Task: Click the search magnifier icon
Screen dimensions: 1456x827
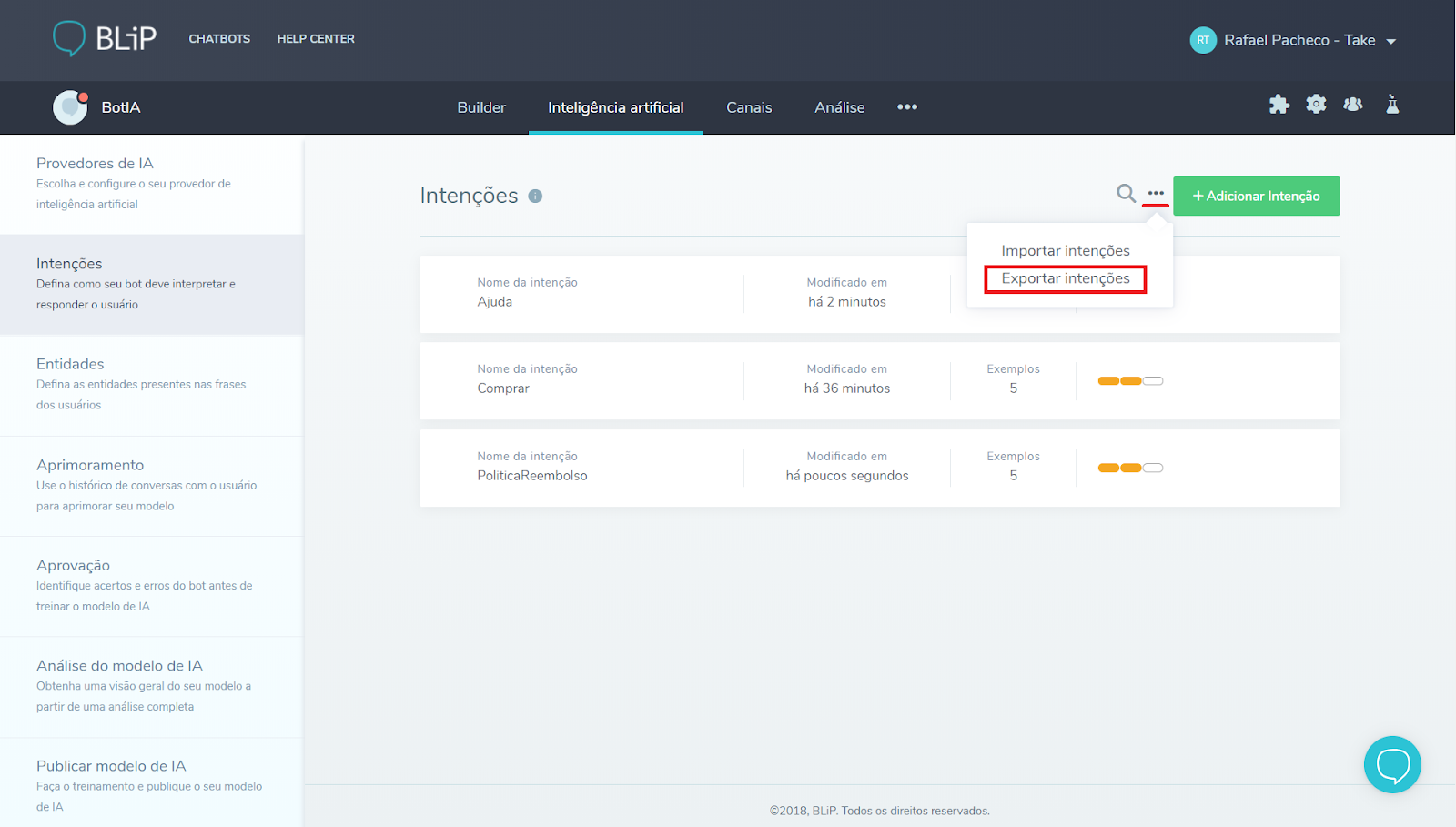Action: [1126, 193]
